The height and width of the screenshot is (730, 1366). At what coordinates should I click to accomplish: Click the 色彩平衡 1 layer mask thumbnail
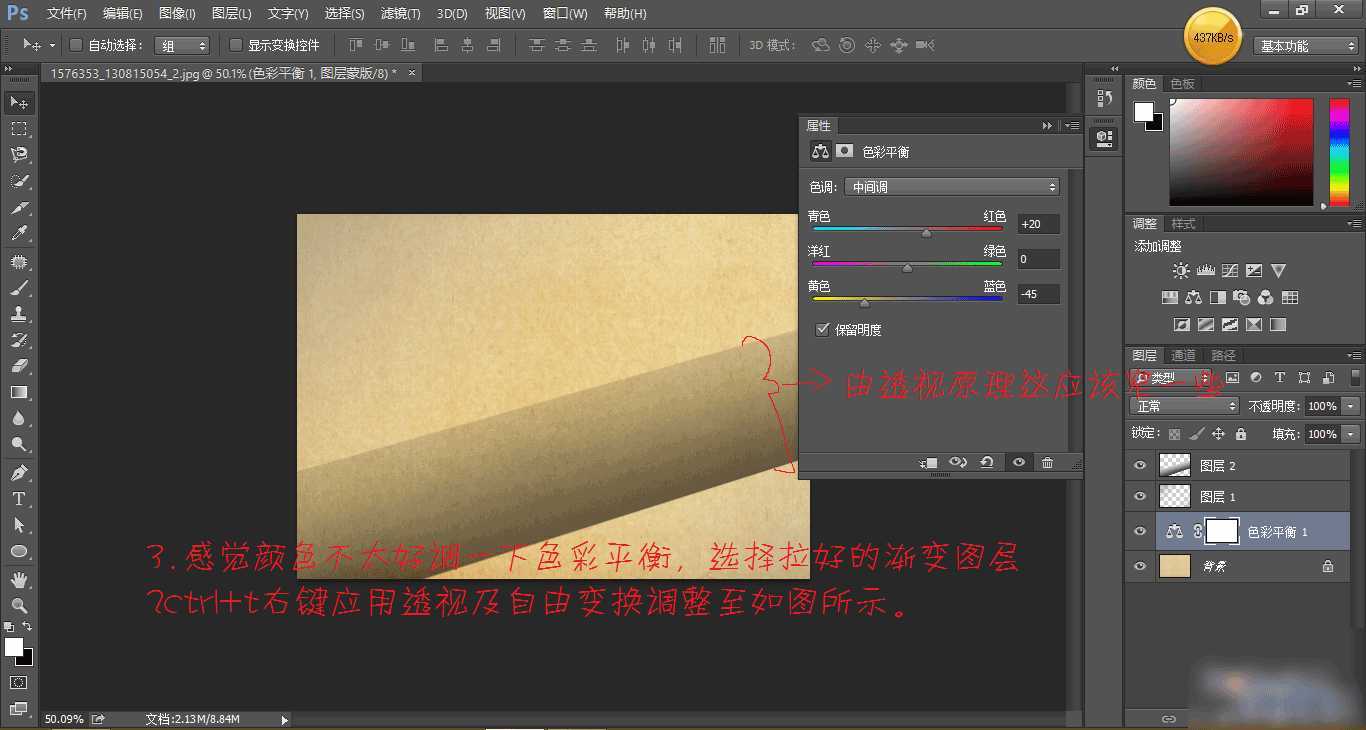pyautogui.click(x=1222, y=531)
